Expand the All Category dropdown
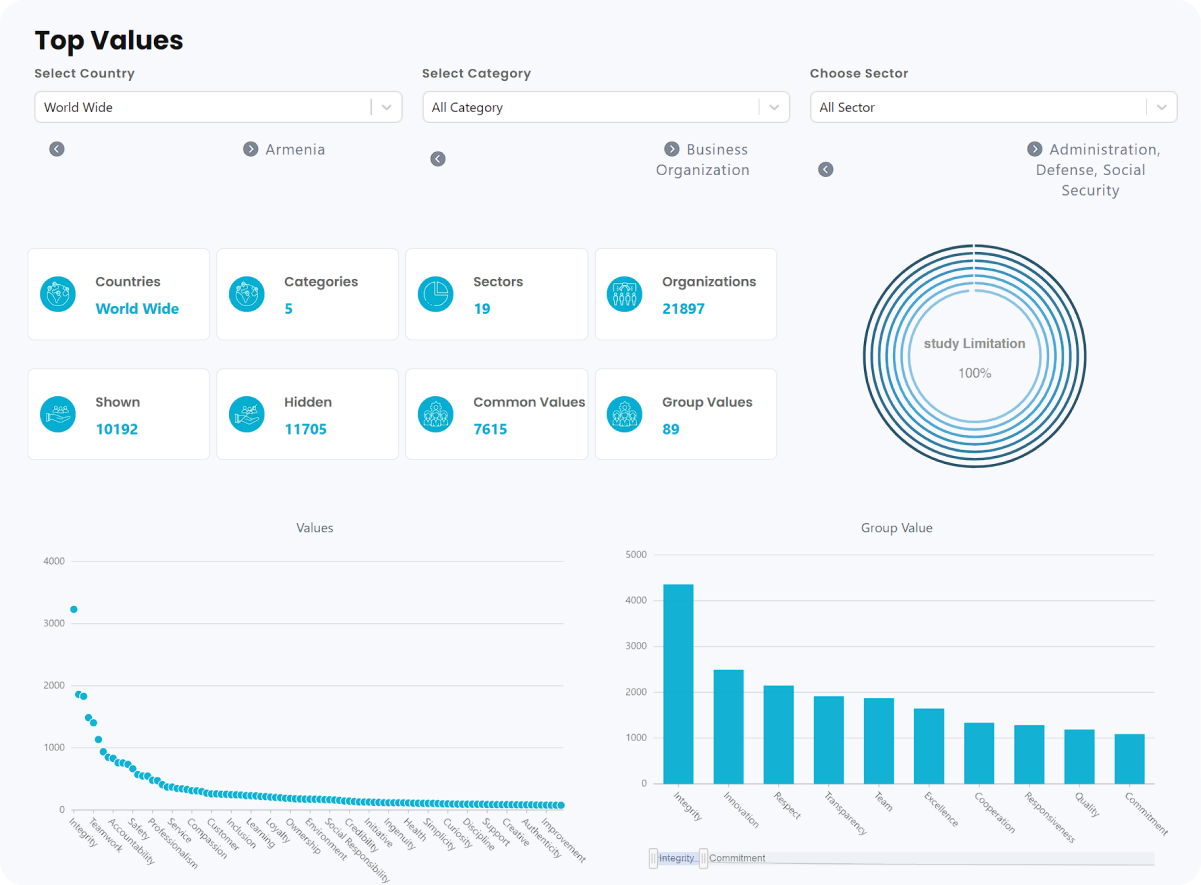The height and width of the screenshot is (885, 1201). click(774, 107)
